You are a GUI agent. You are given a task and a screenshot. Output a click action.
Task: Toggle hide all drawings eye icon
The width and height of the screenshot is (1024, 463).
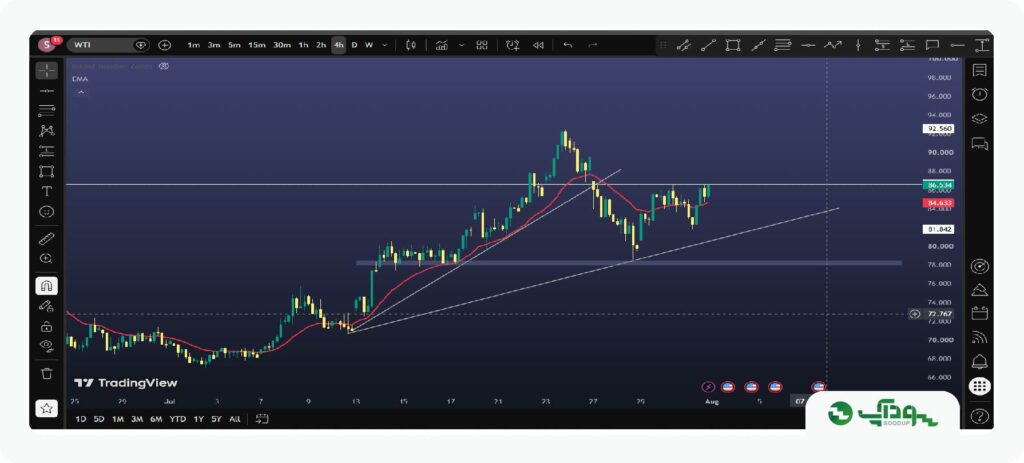46,345
